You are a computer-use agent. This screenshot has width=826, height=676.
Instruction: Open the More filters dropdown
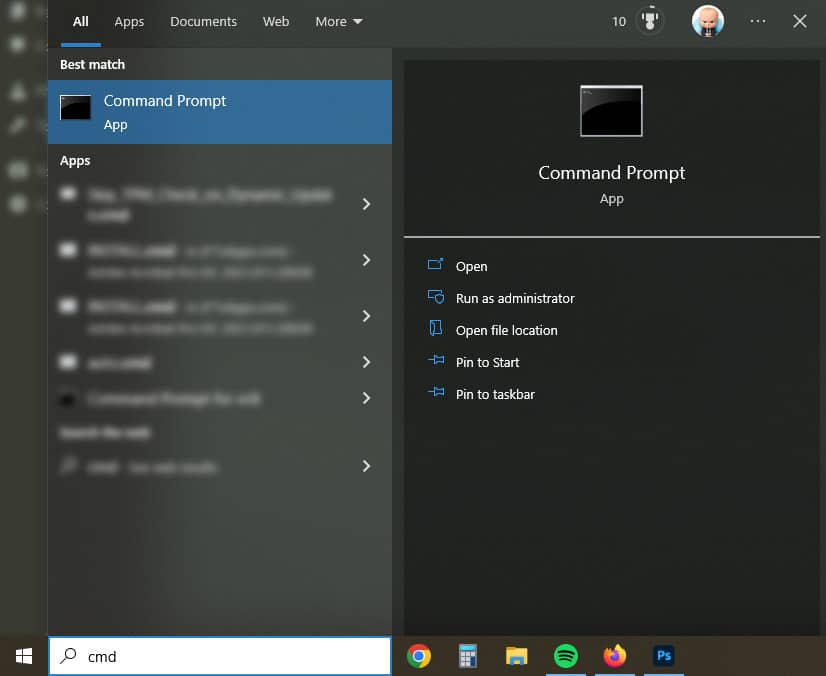[x=338, y=20]
